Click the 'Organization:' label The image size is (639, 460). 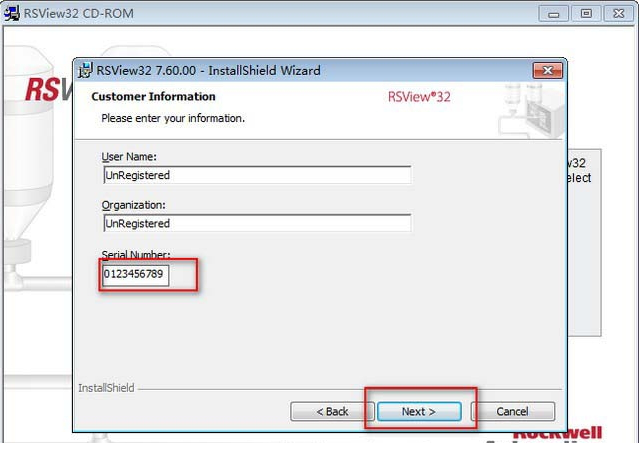(134, 205)
